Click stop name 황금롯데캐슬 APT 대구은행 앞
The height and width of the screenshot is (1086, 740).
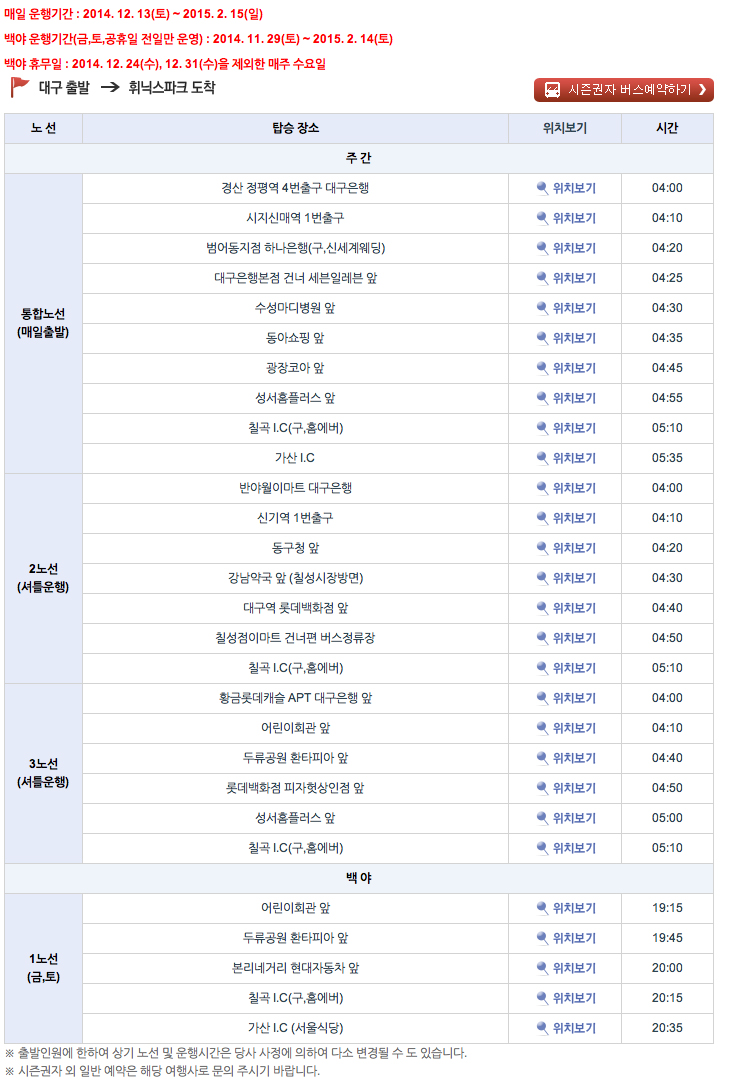[x=295, y=698]
